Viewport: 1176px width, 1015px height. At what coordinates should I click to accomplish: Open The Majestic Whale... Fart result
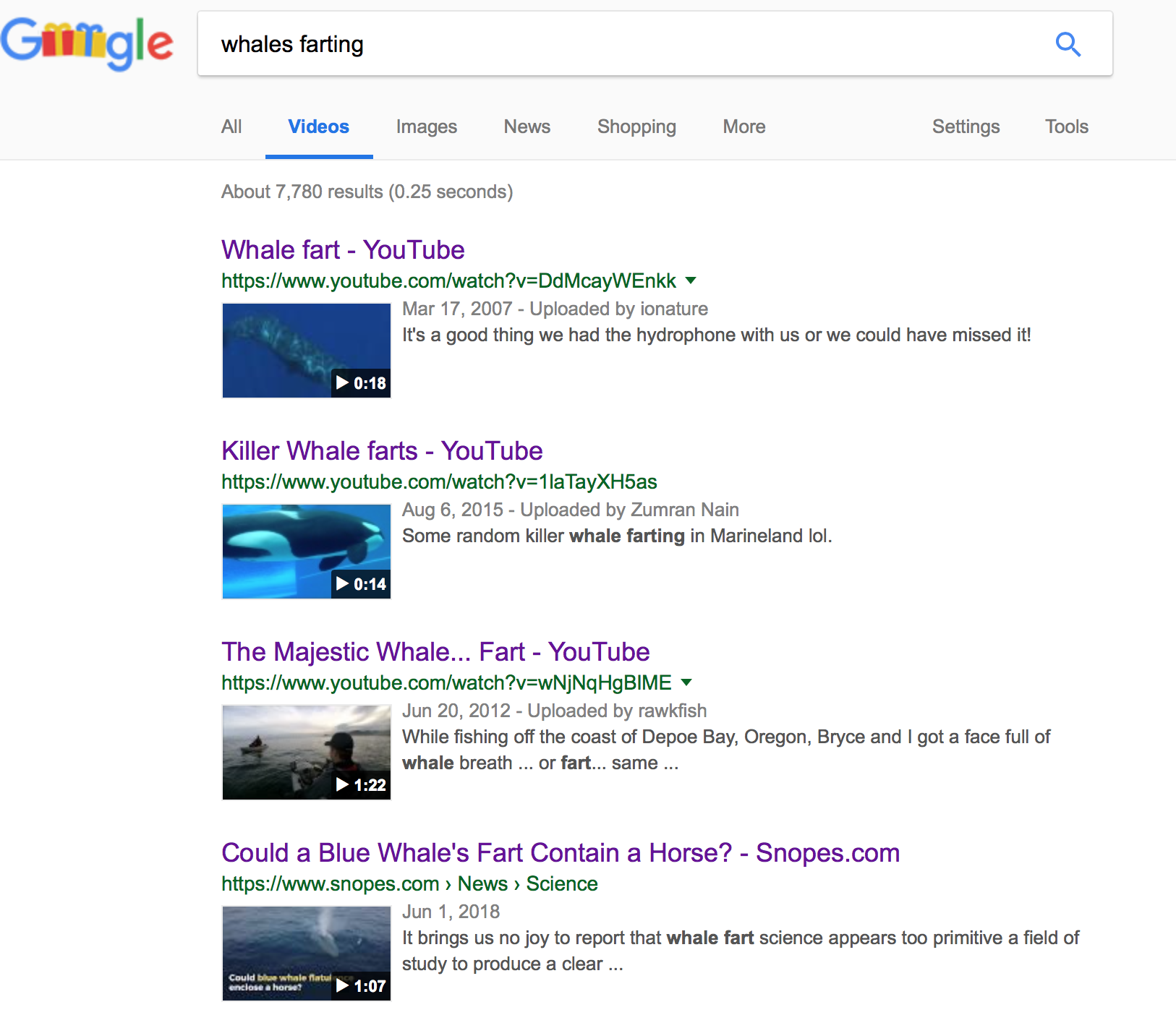pyautogui.click(x=435, y=651)
